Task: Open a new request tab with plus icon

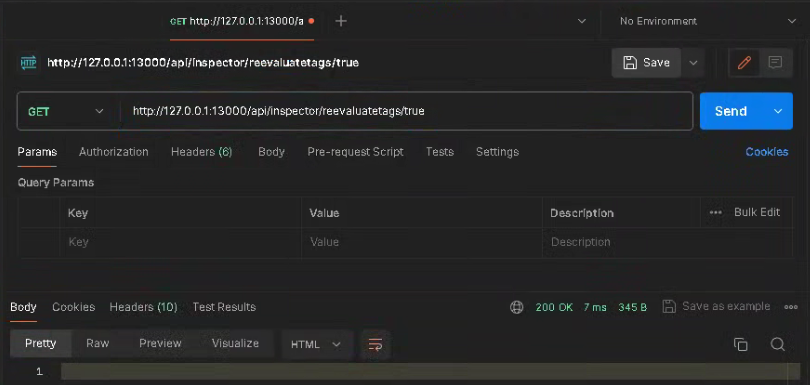Action: coord(341,21)
